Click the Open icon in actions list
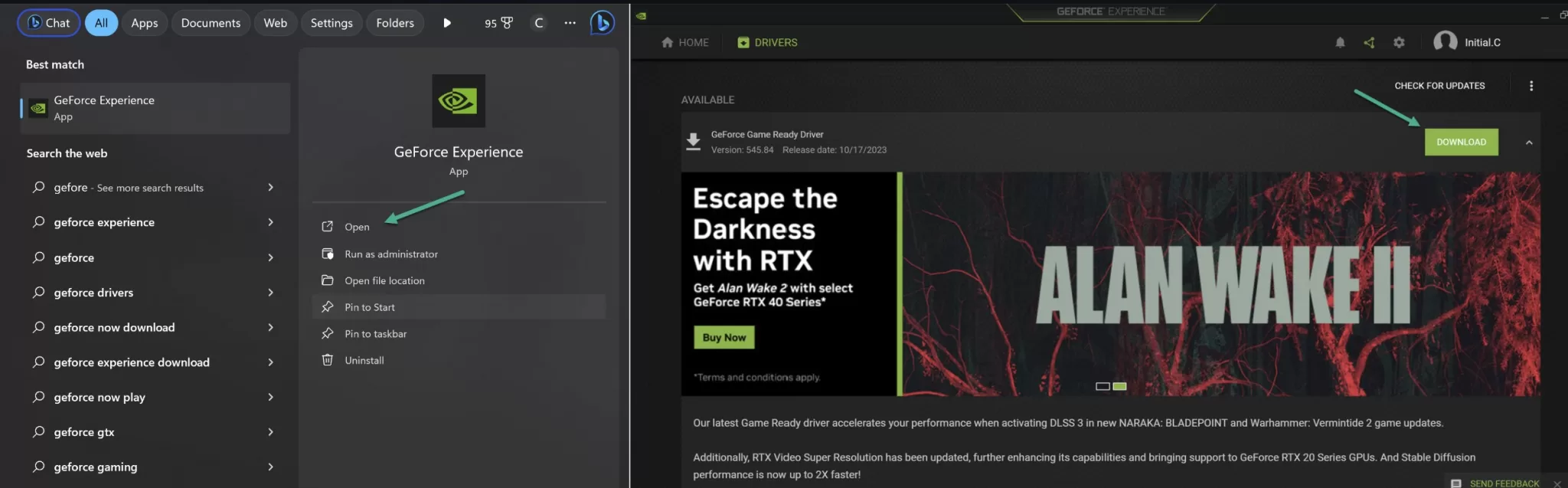This screenshot has width=1568, height=488. [328, 227]
